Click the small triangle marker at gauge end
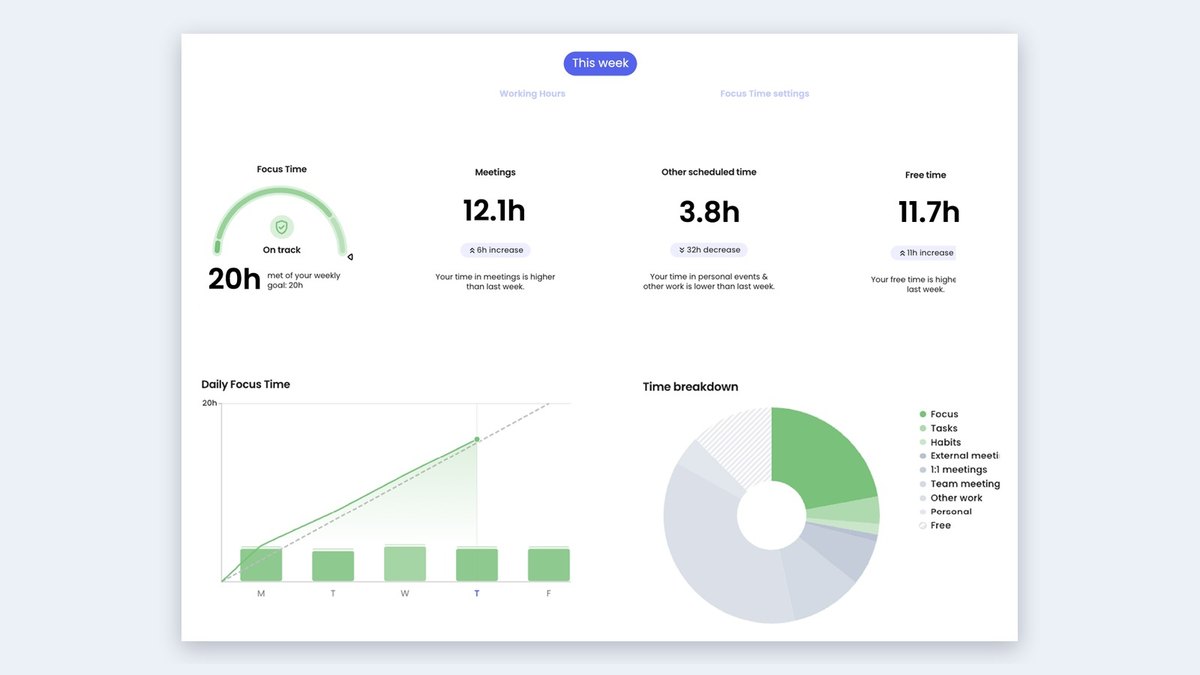1200x675 pixels. pyautogui.click(x=350, y=257)
